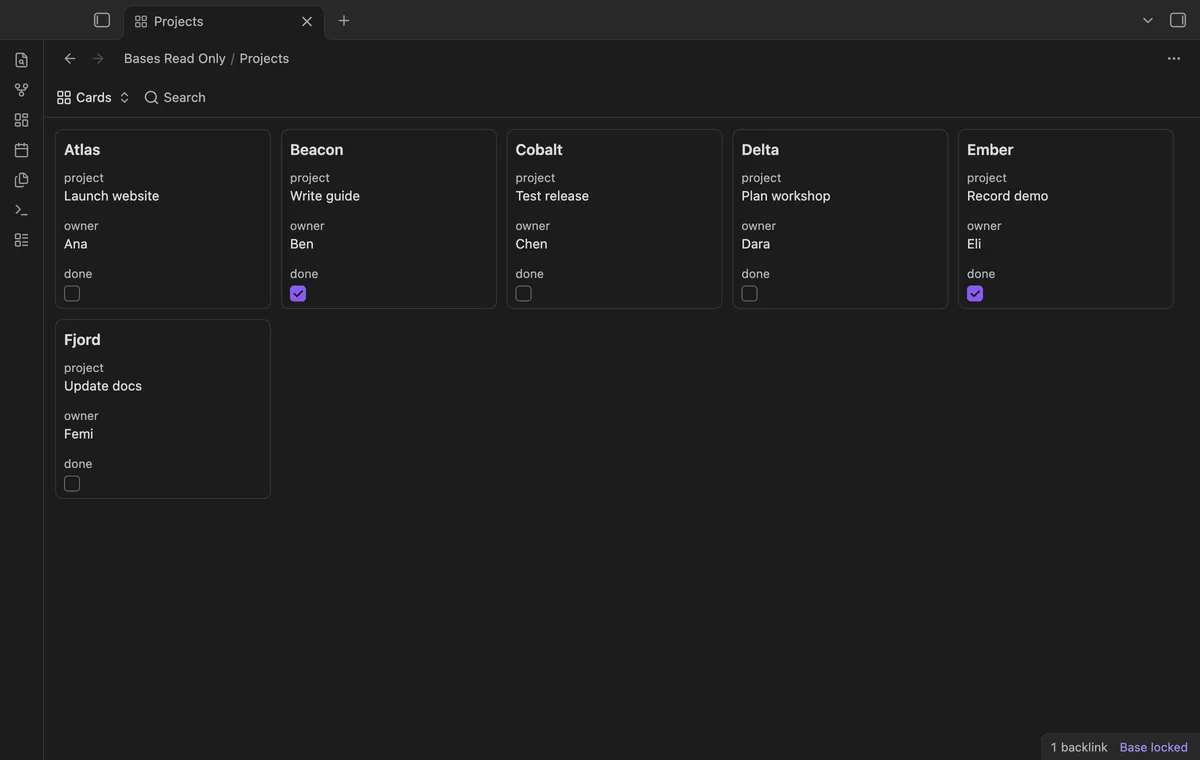Click 'Record demo' project value

[x=1008, y=196]
